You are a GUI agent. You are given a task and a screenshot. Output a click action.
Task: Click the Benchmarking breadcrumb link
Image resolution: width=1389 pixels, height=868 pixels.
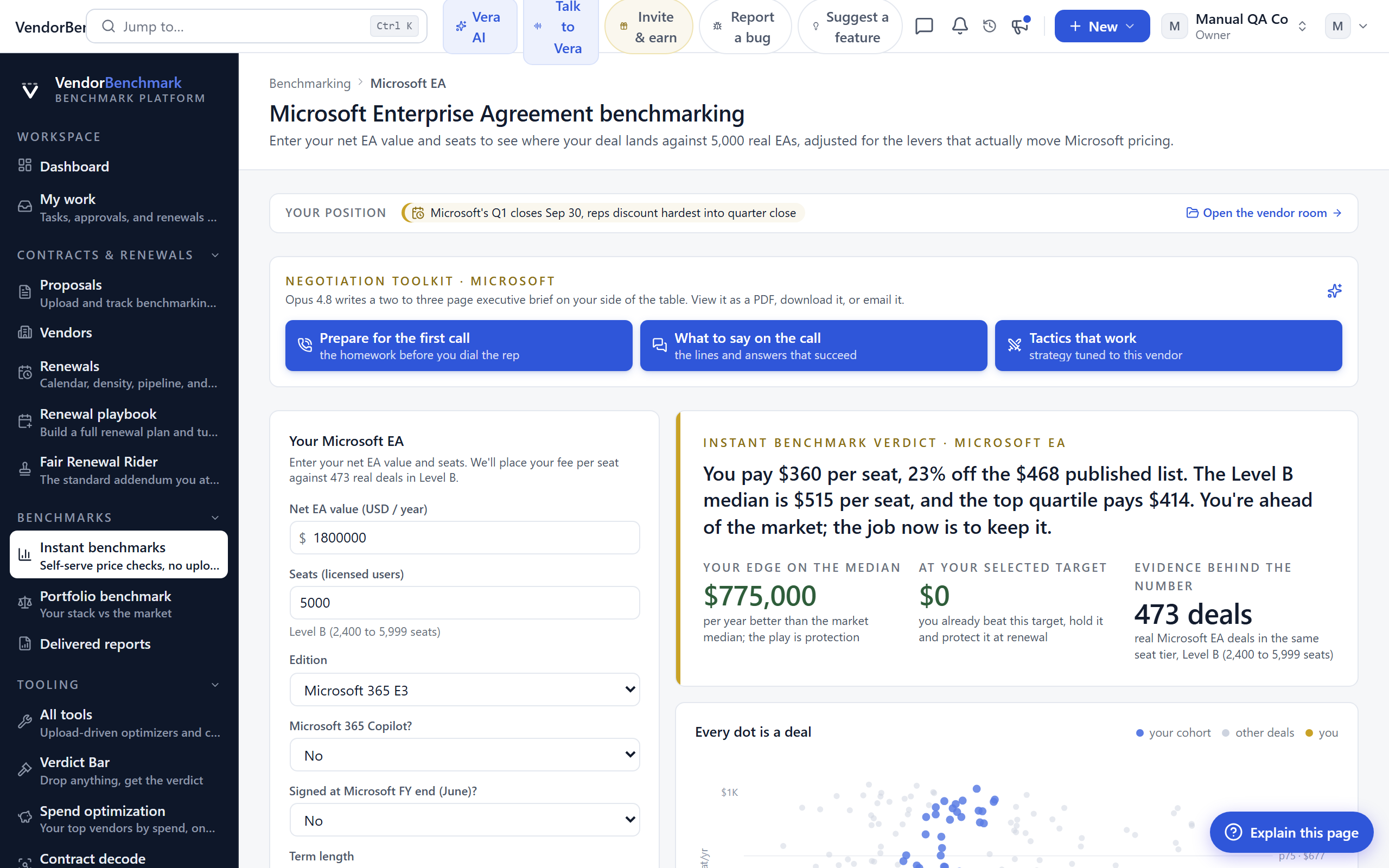point(310,84)
